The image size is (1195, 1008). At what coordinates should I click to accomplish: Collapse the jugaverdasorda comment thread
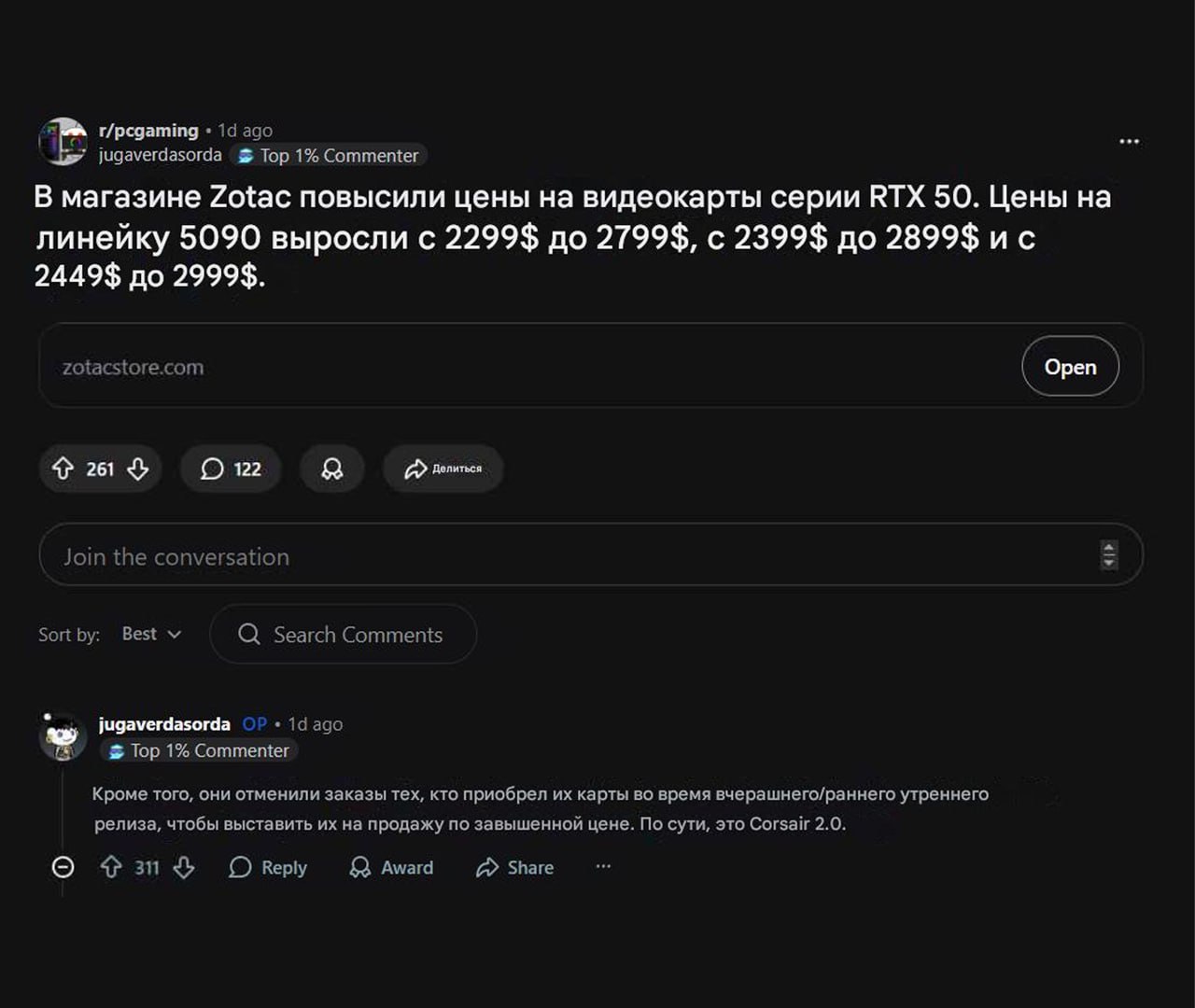(63, 867)
